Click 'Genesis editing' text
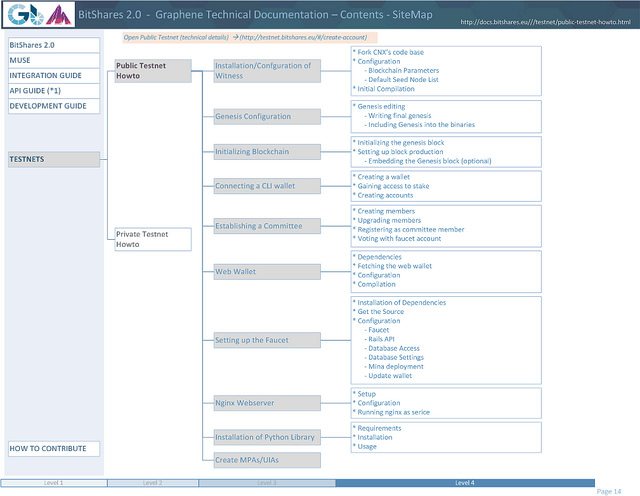 coord(381,107)
